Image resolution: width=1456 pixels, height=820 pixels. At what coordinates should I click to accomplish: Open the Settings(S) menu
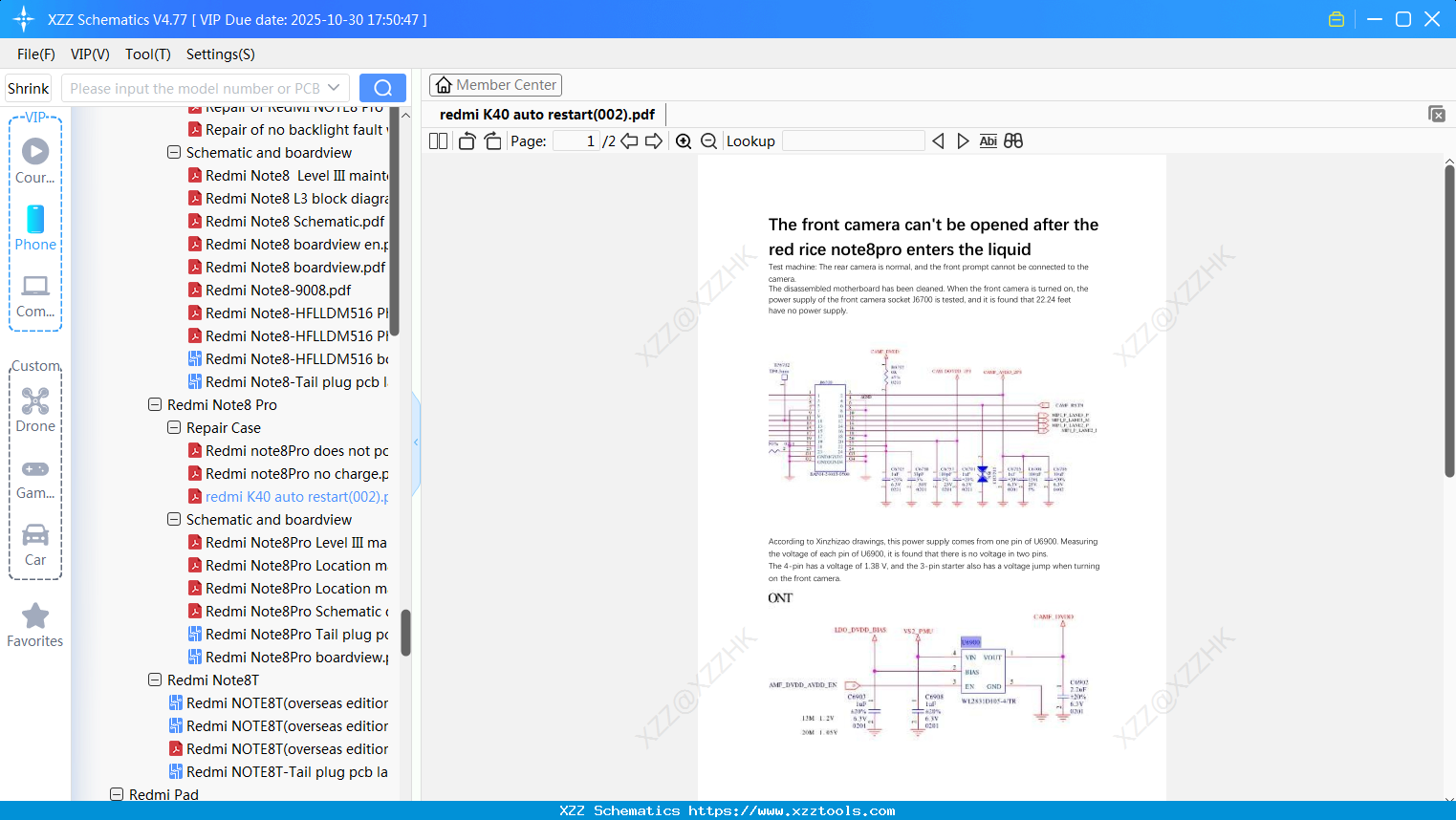[221, 54]
